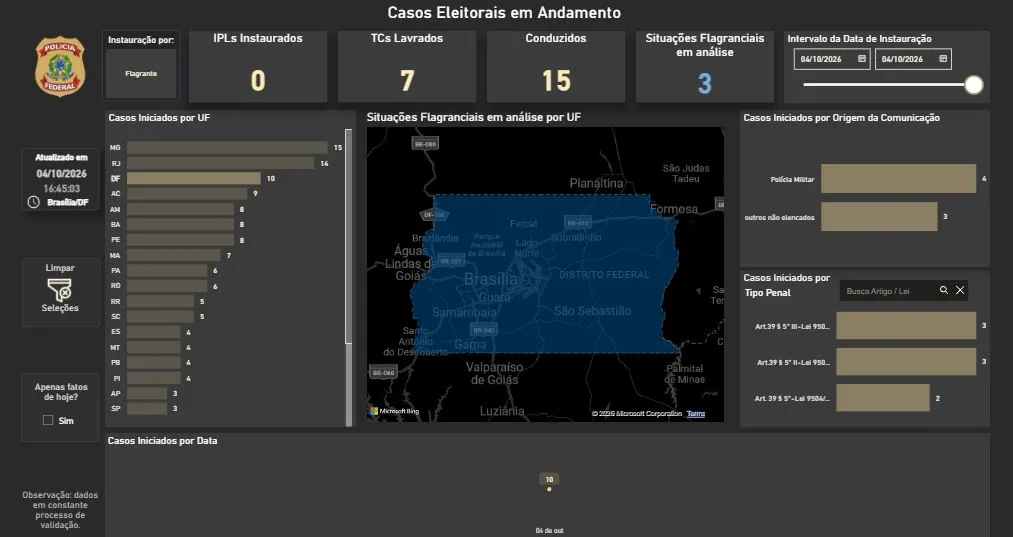Open calendar picker for end date
This screenshot has height=537, width=1013.
coord(943,59)
